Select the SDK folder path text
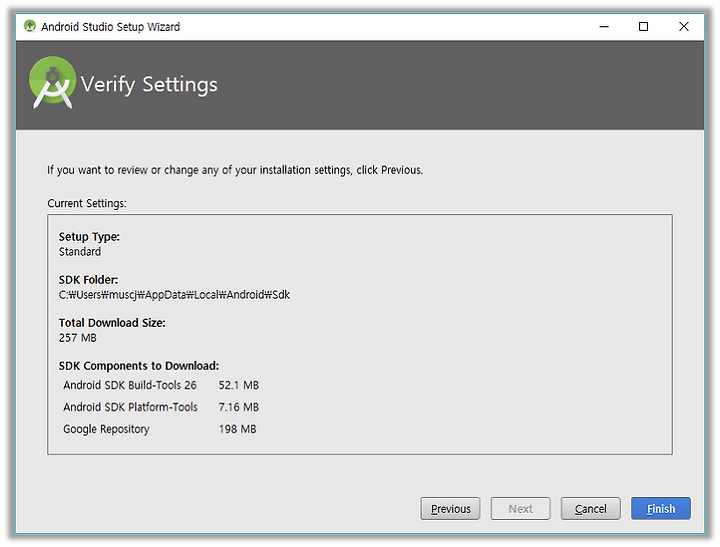The image size is (720, 547). (174, 294)
